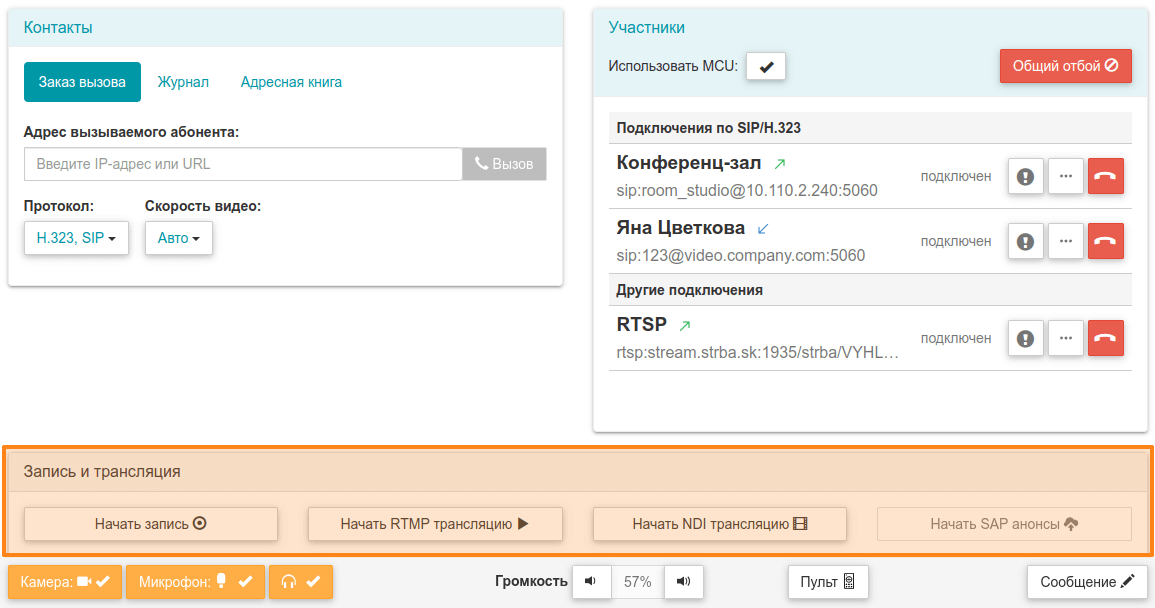Viewport: 1155px width, 608px height.
Task: Toggle the Использовать MCU checkbox
Action: point(765,66)
